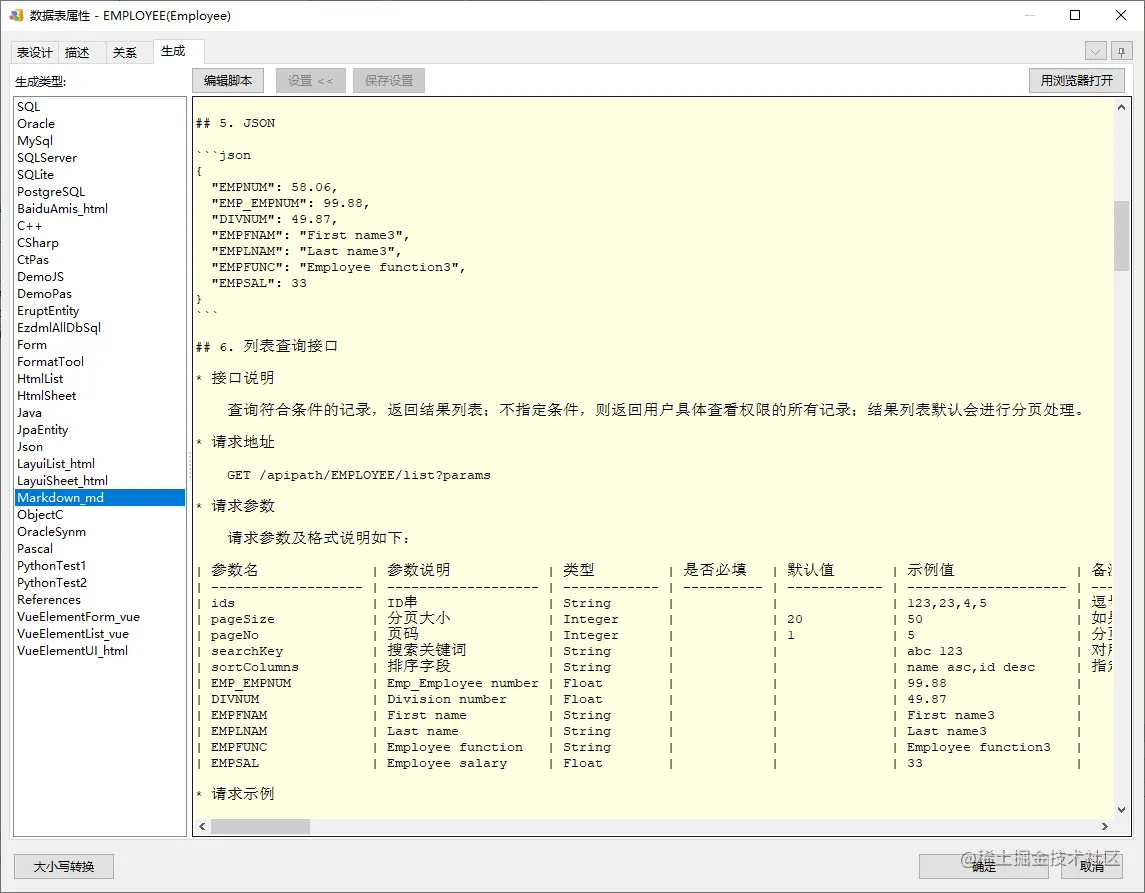This screenshot has width=1145, height=893.
Task: Switch to the 描述 tab
Action: pos(77,53)
